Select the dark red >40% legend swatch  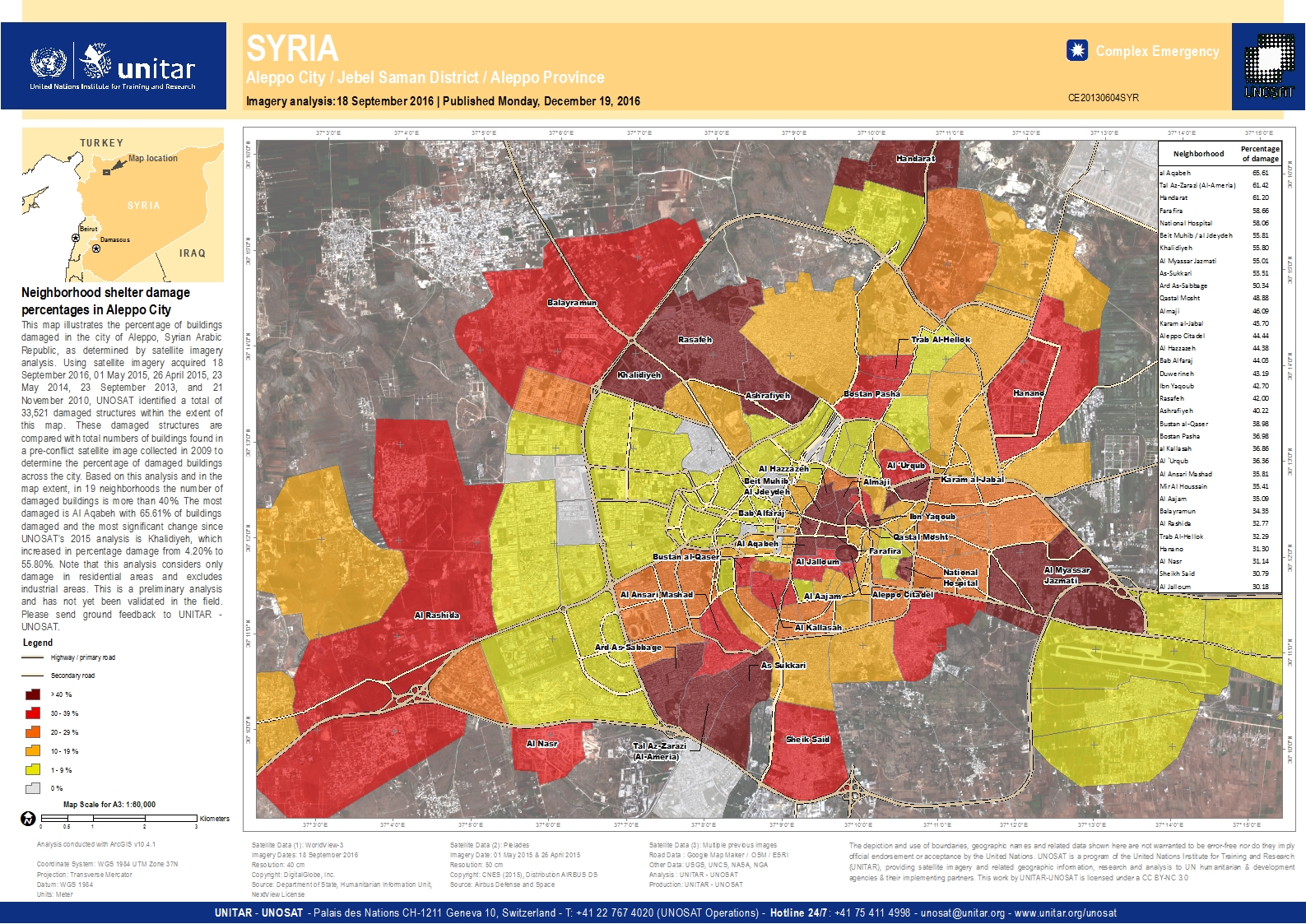(x=33, y=694)
